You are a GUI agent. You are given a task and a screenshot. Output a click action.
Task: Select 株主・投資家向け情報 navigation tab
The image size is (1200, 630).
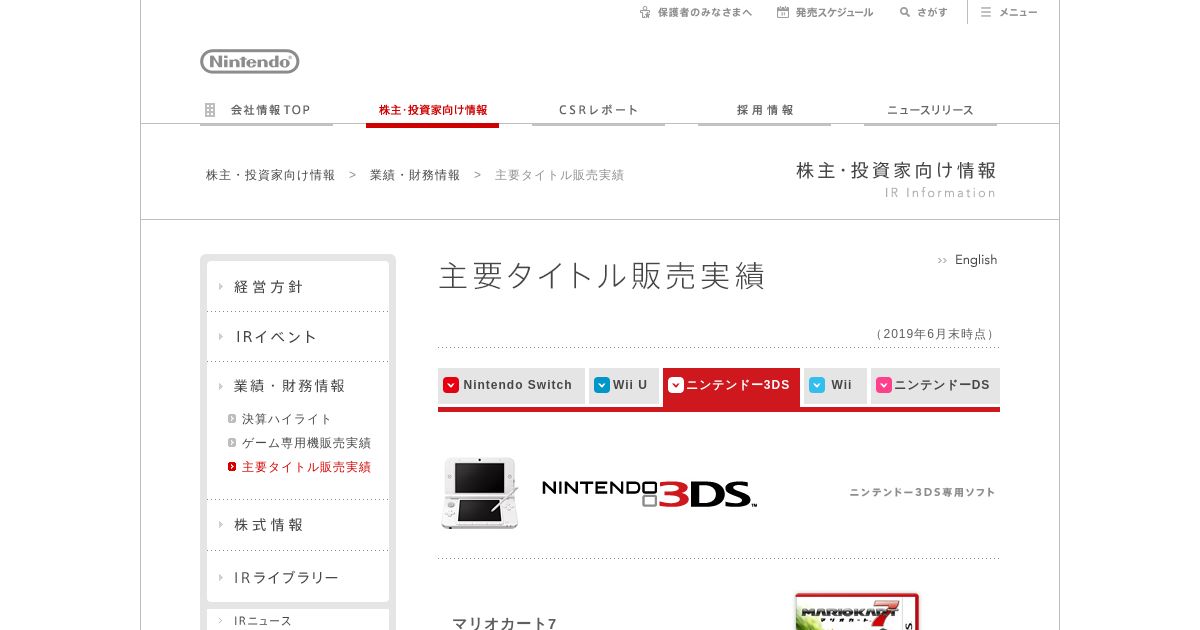432,110
